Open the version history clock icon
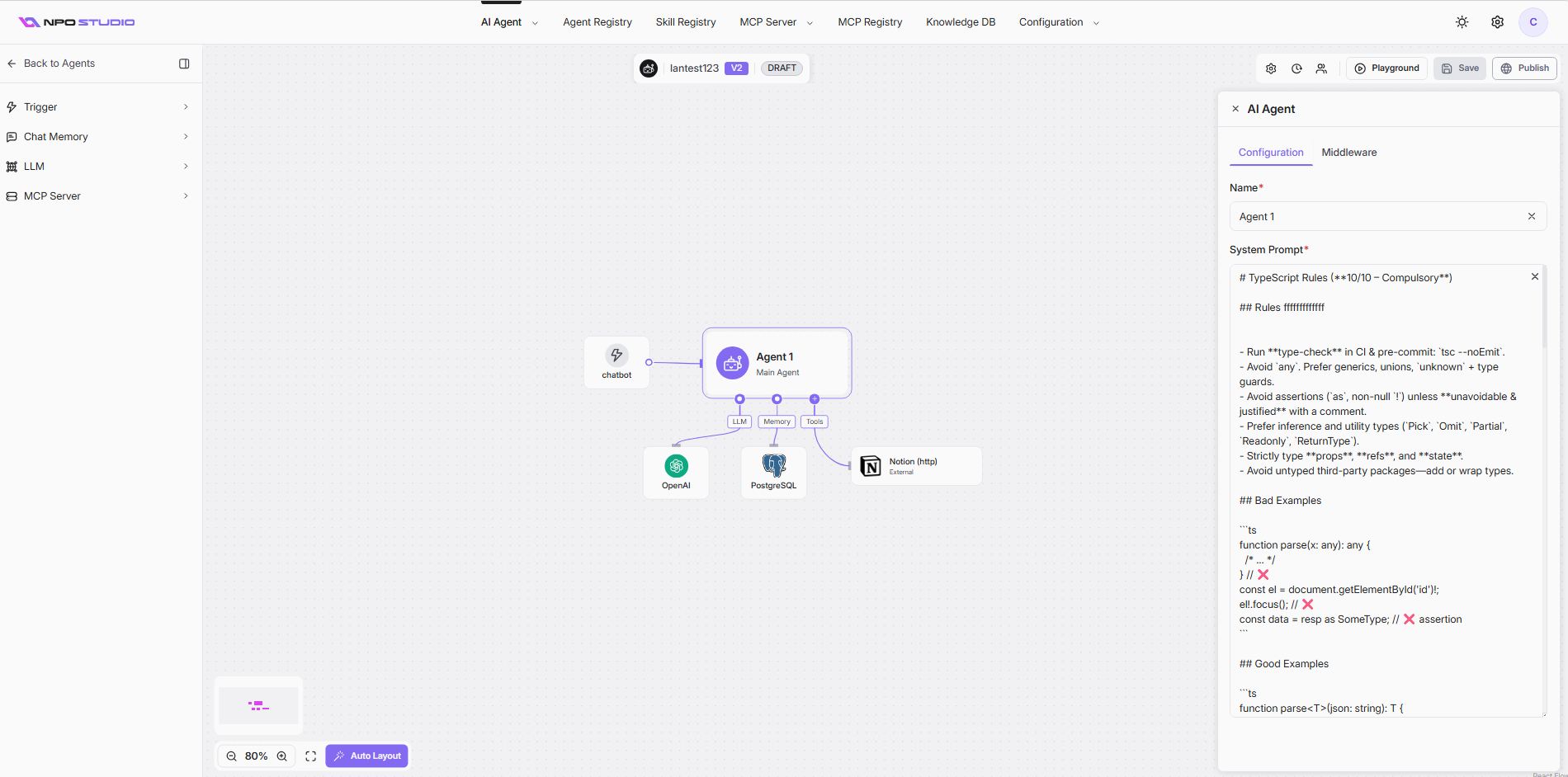Viewport: 1568px width, 777px height. click(x=1296, y=68)
